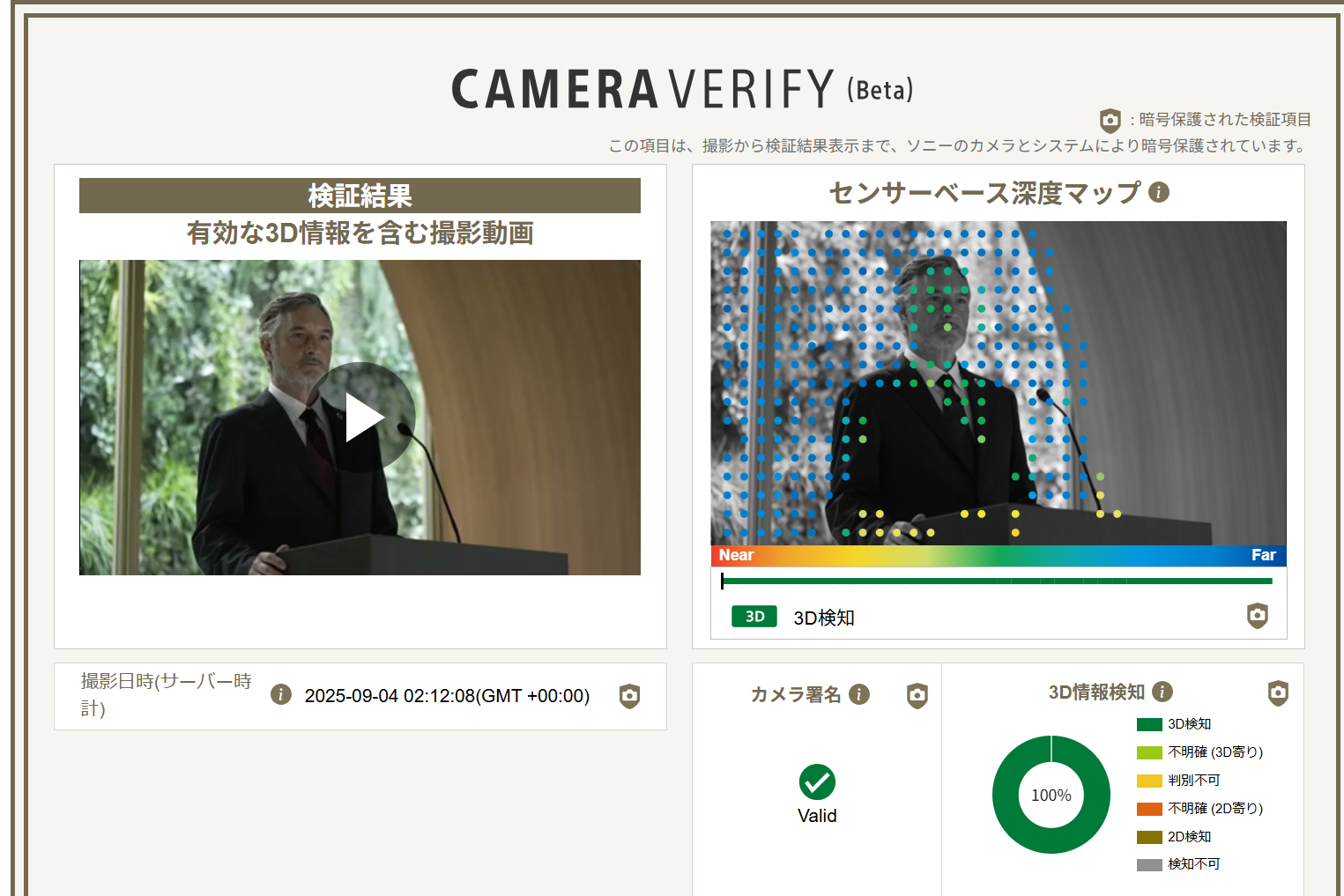Open the センサーベース深度マップ info tooltip
This screenshot has height=896, width=1344.
[x=1161, y=192]
